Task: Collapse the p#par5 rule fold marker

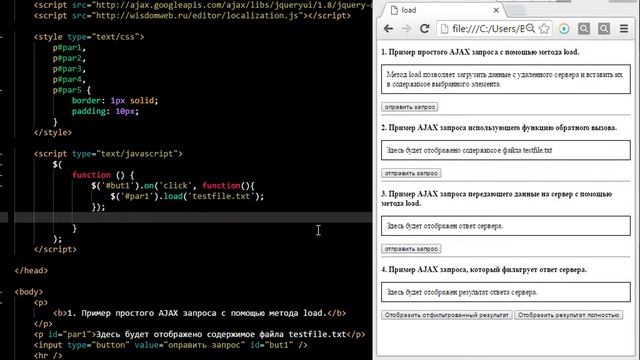Action: click(x=2, y=90)
